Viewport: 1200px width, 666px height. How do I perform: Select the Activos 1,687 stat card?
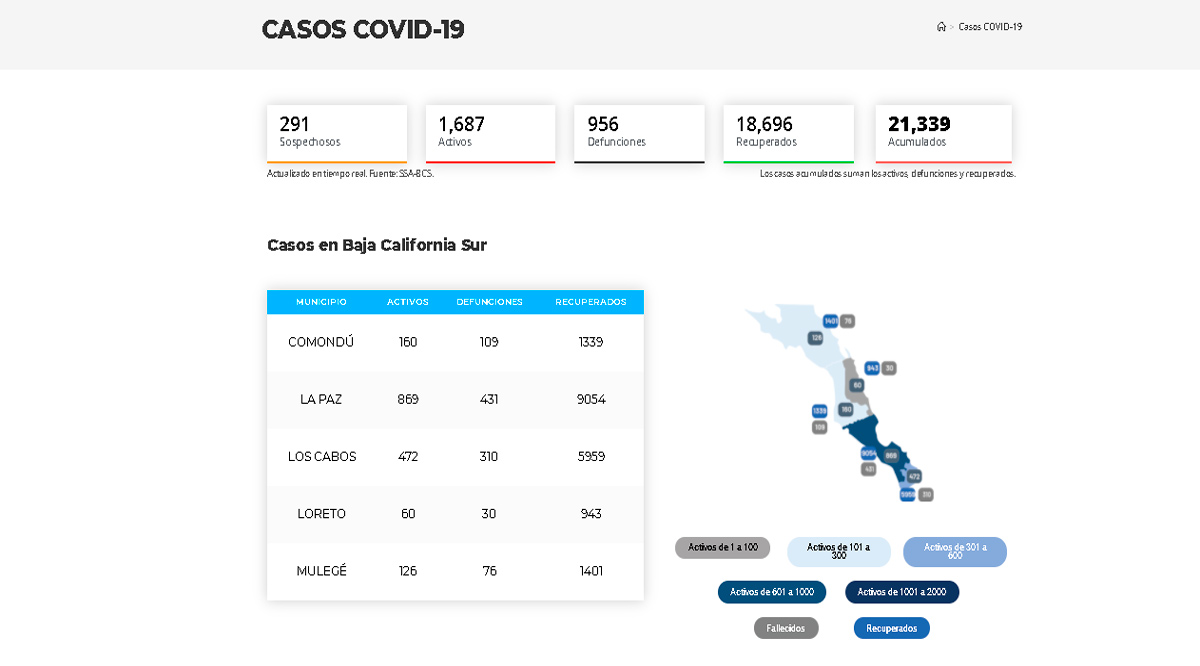pyautogui.click(x=490, y=133)
